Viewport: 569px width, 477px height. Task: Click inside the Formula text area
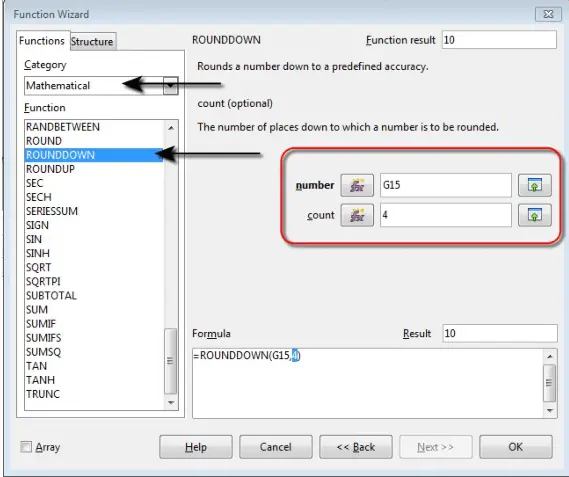[x=368, y=383]
